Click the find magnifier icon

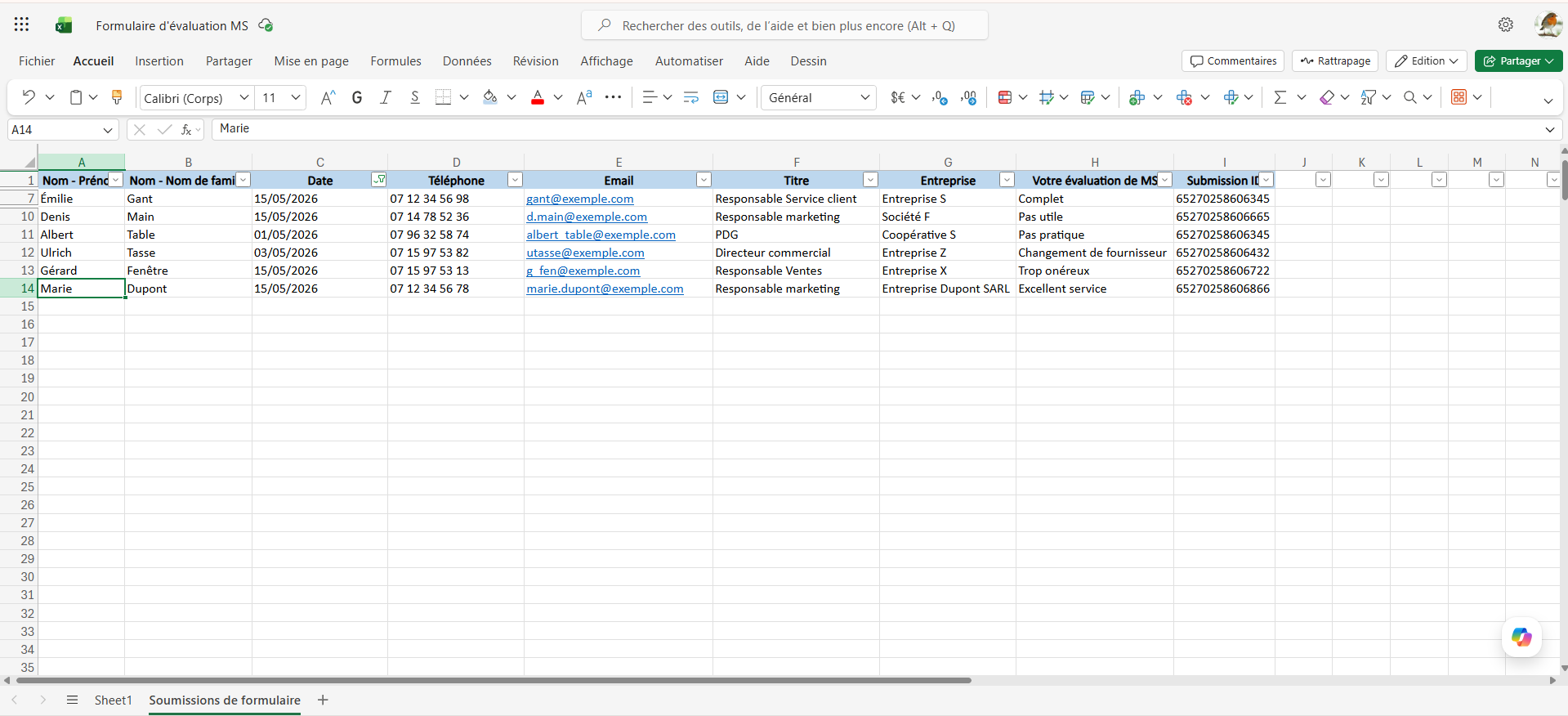[x=1410, y=97]
